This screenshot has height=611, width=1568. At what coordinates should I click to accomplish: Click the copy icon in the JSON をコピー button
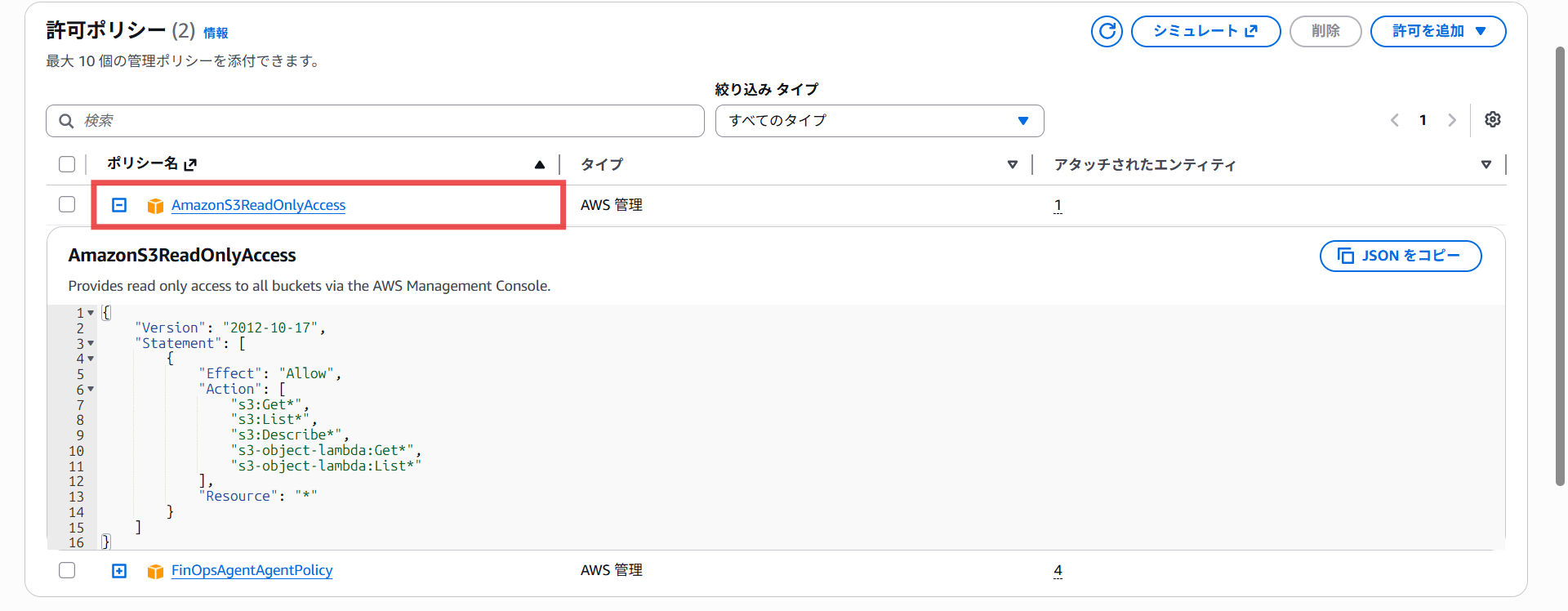click(x=1345, y=256)
